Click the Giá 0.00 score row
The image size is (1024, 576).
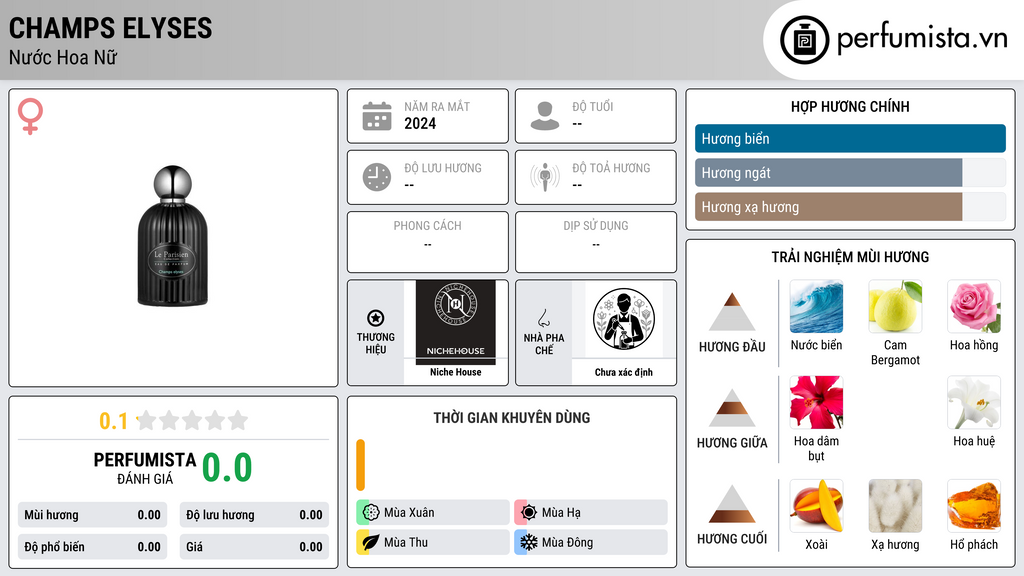pos(254,547)
